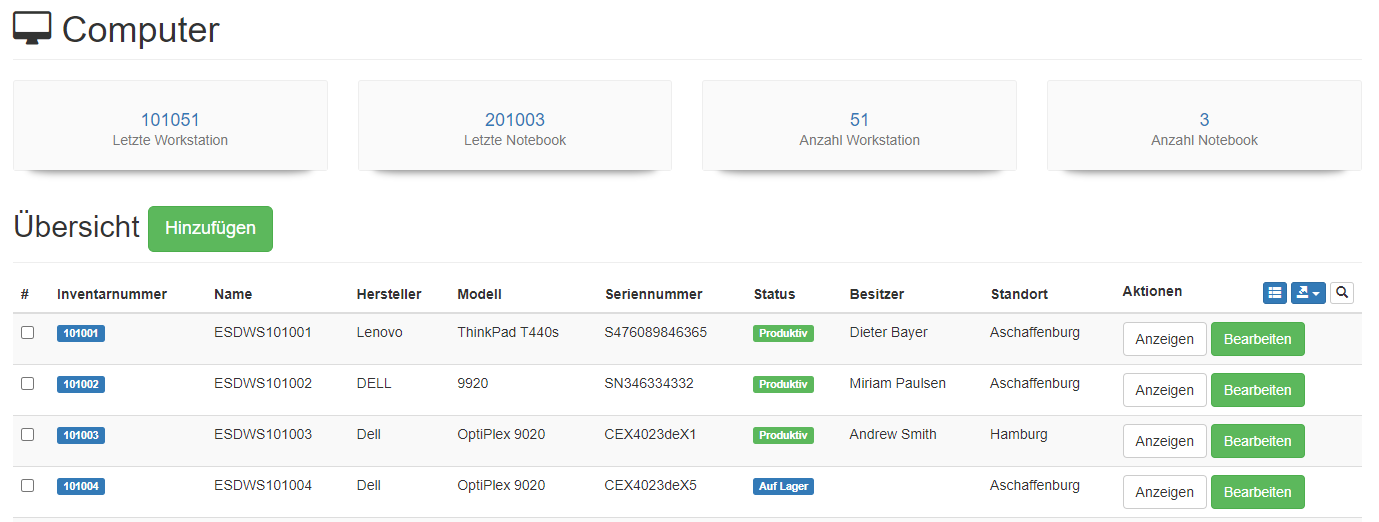Click Anzeigen for Dieter Bayer's computer

[x=1164, y=339]
